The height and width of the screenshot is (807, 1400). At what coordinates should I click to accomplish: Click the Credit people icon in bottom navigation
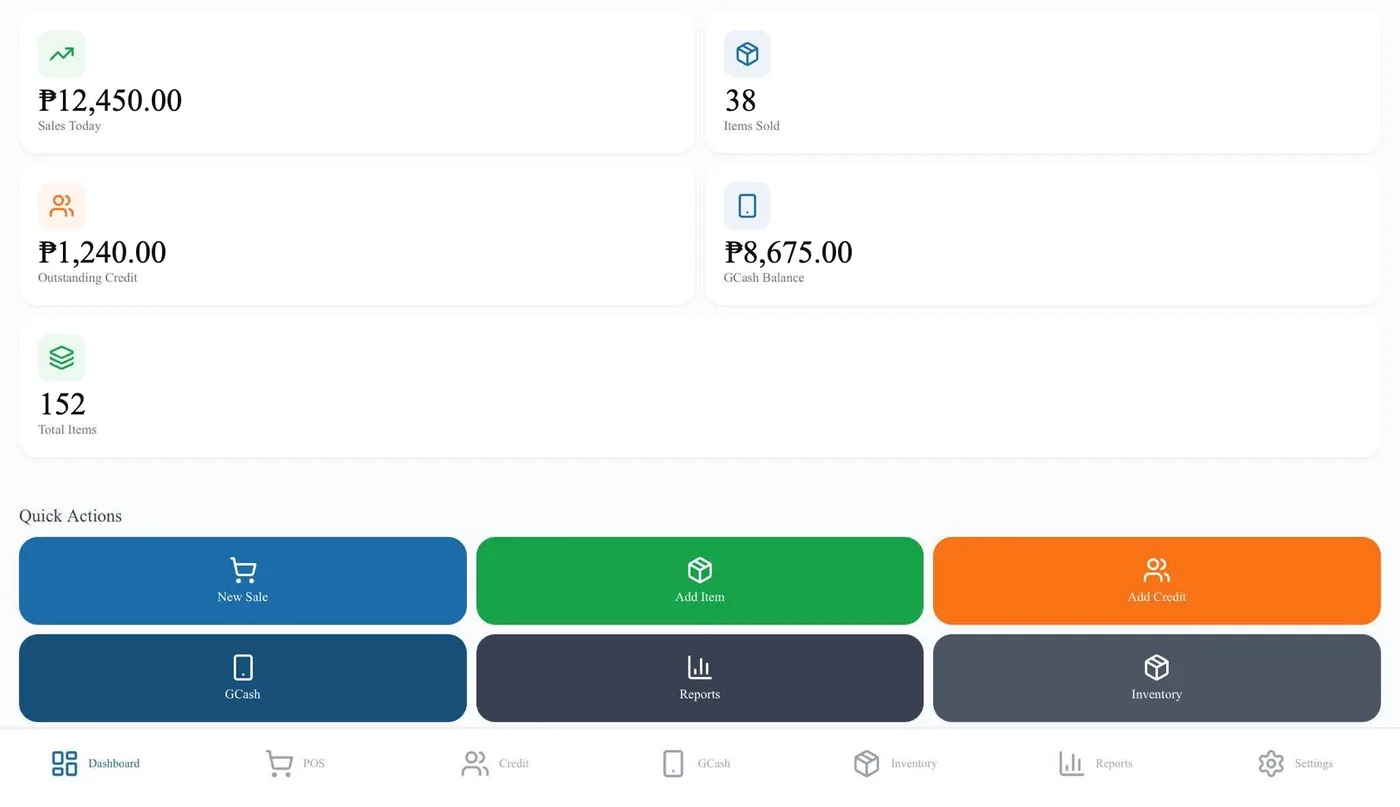[x=475, y=764]
